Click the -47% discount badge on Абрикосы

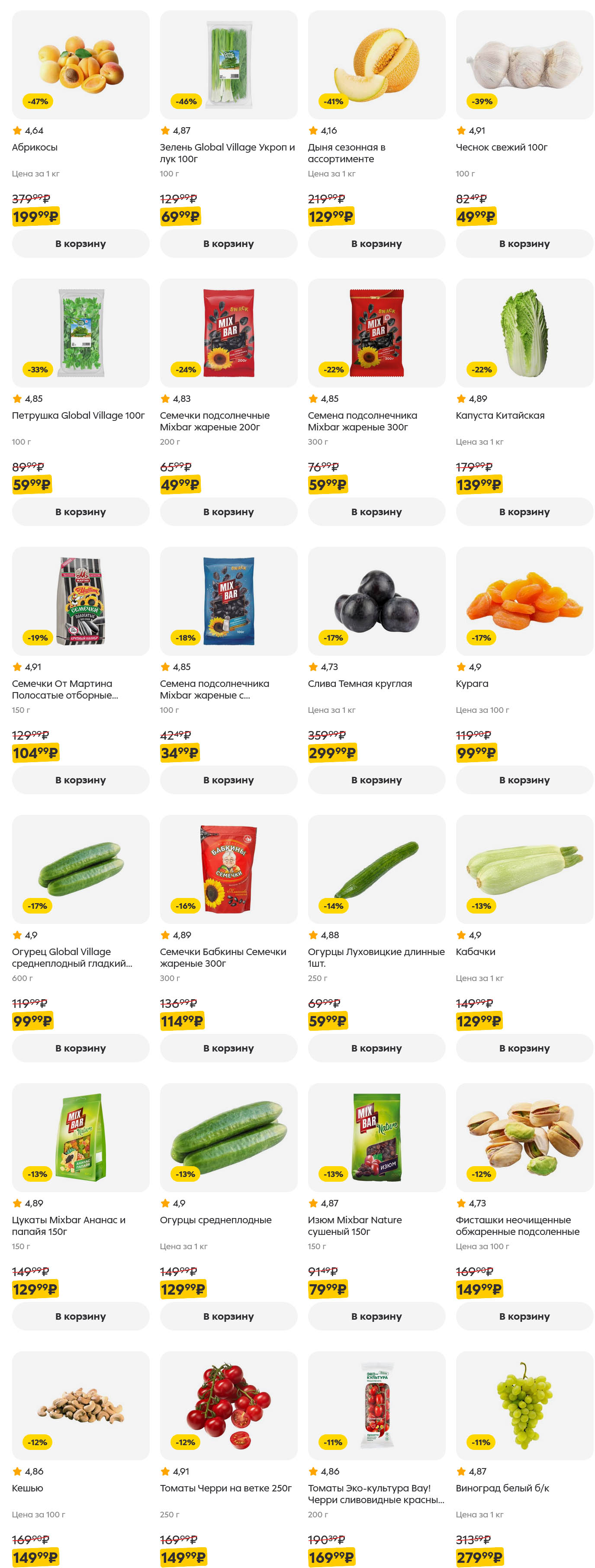(38, 102)
